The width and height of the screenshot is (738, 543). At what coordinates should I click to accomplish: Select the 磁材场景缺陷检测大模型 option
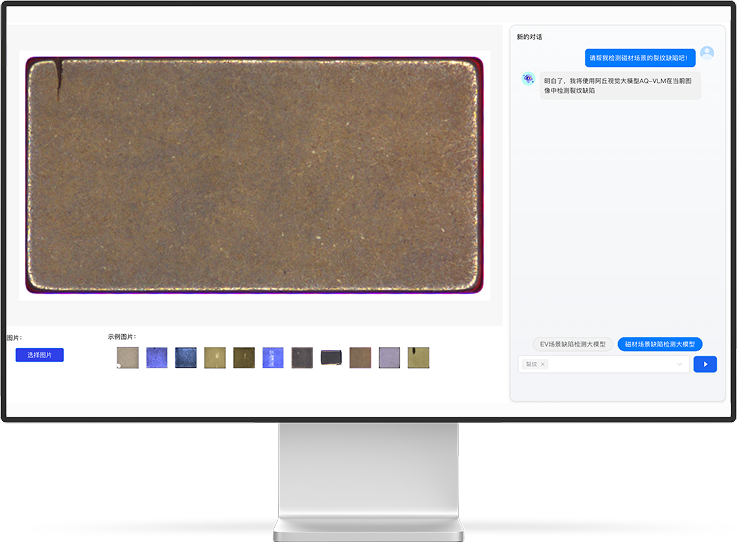[x=660, y=344]
